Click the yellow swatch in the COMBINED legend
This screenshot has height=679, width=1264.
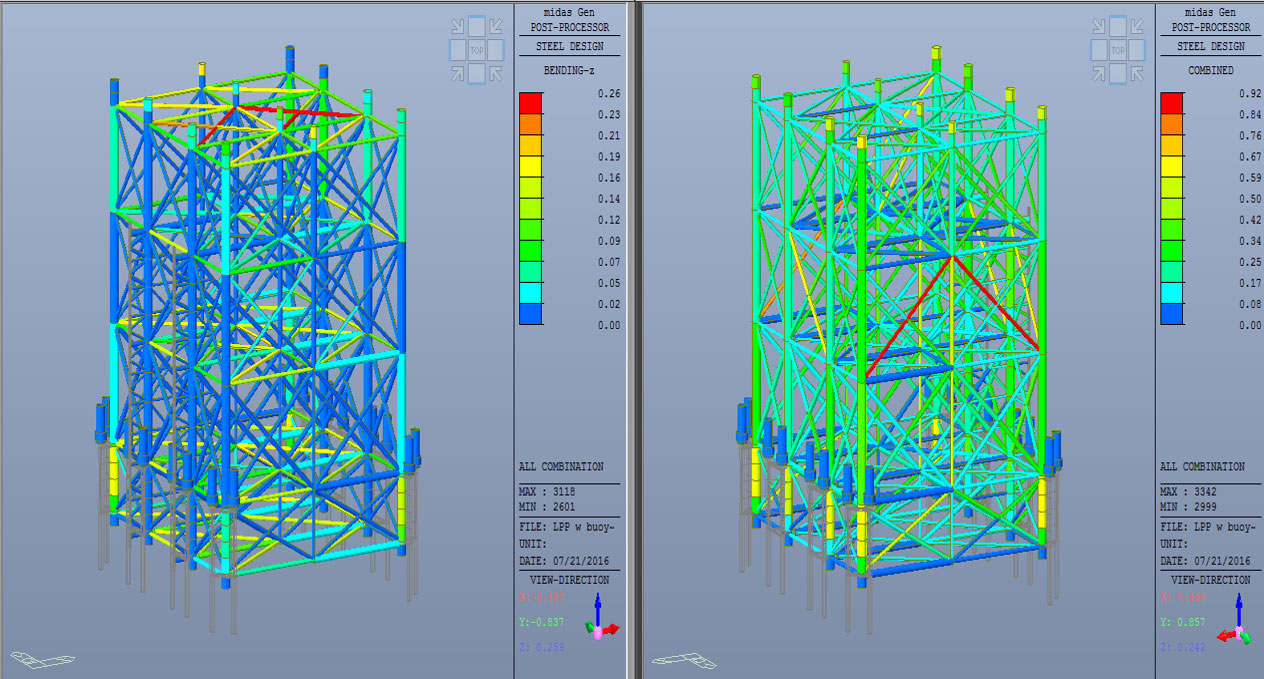pos(1171,166)
